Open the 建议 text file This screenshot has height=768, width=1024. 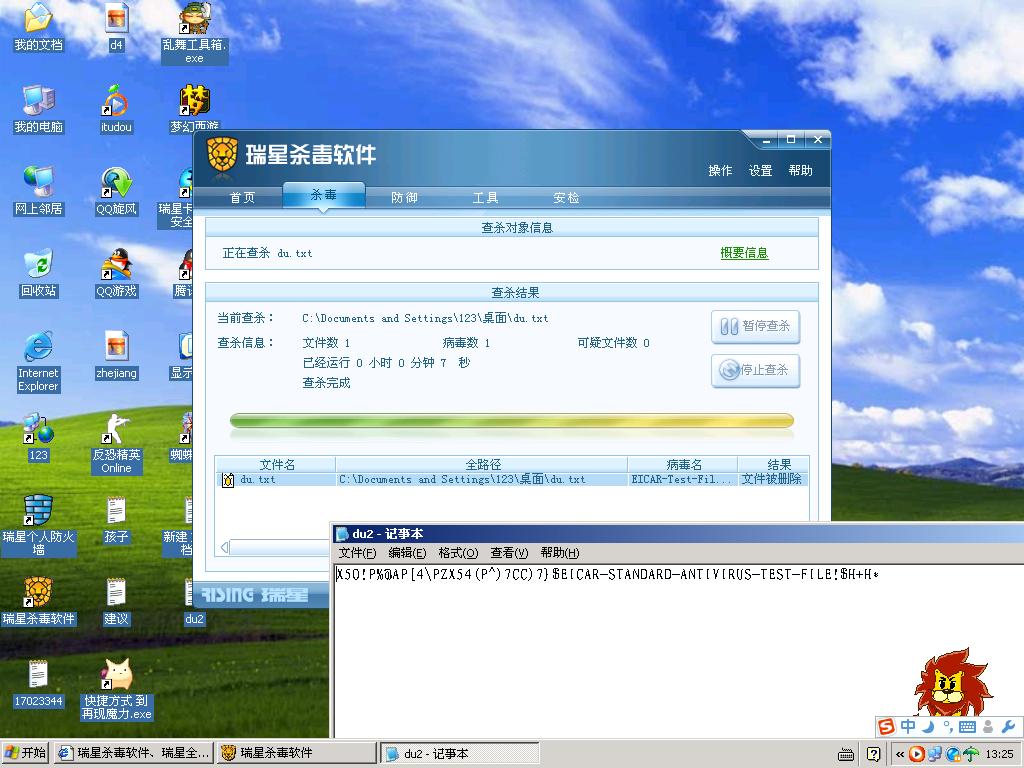tap(116, 601)
